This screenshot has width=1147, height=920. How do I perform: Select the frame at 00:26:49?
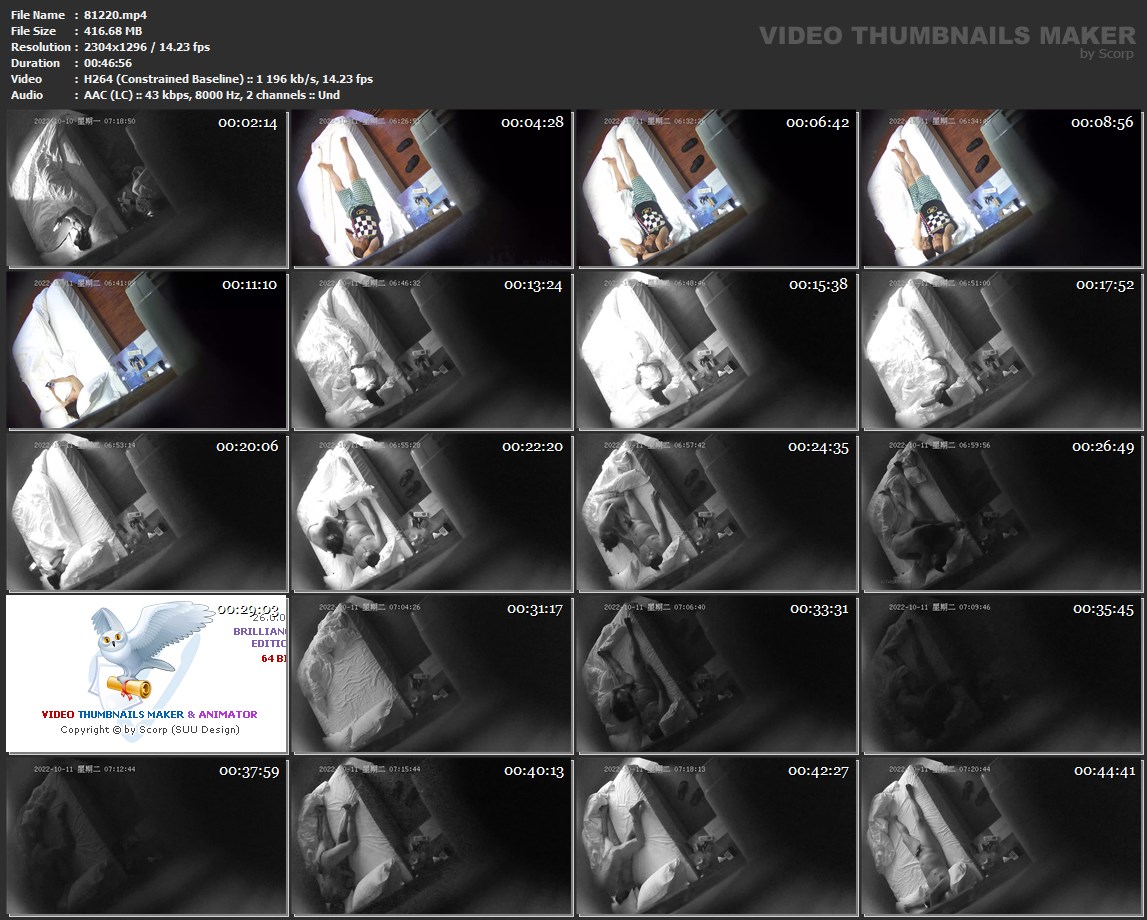coord(1001,512)
